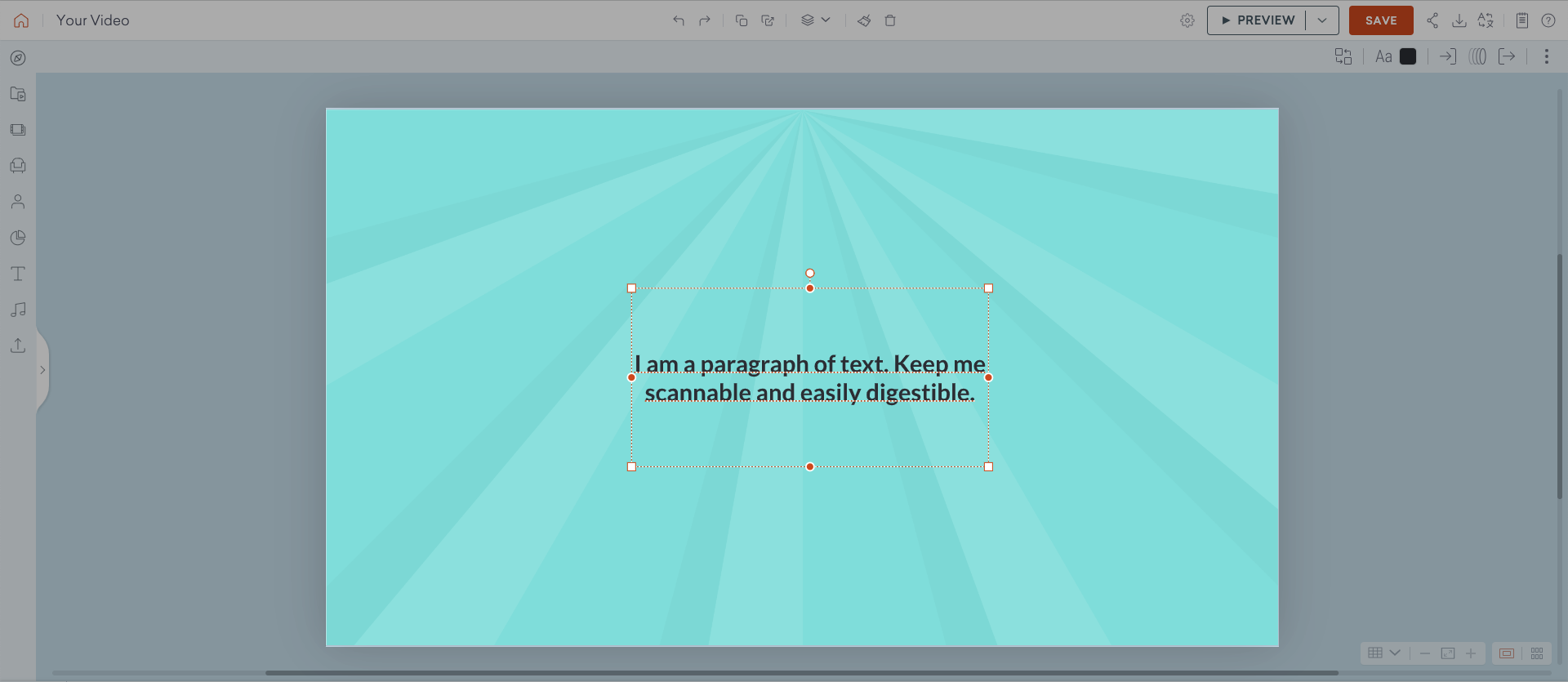1568x682 pixels.
Task: Click the download icon in top bar
Action: (x=1459, y=20)
